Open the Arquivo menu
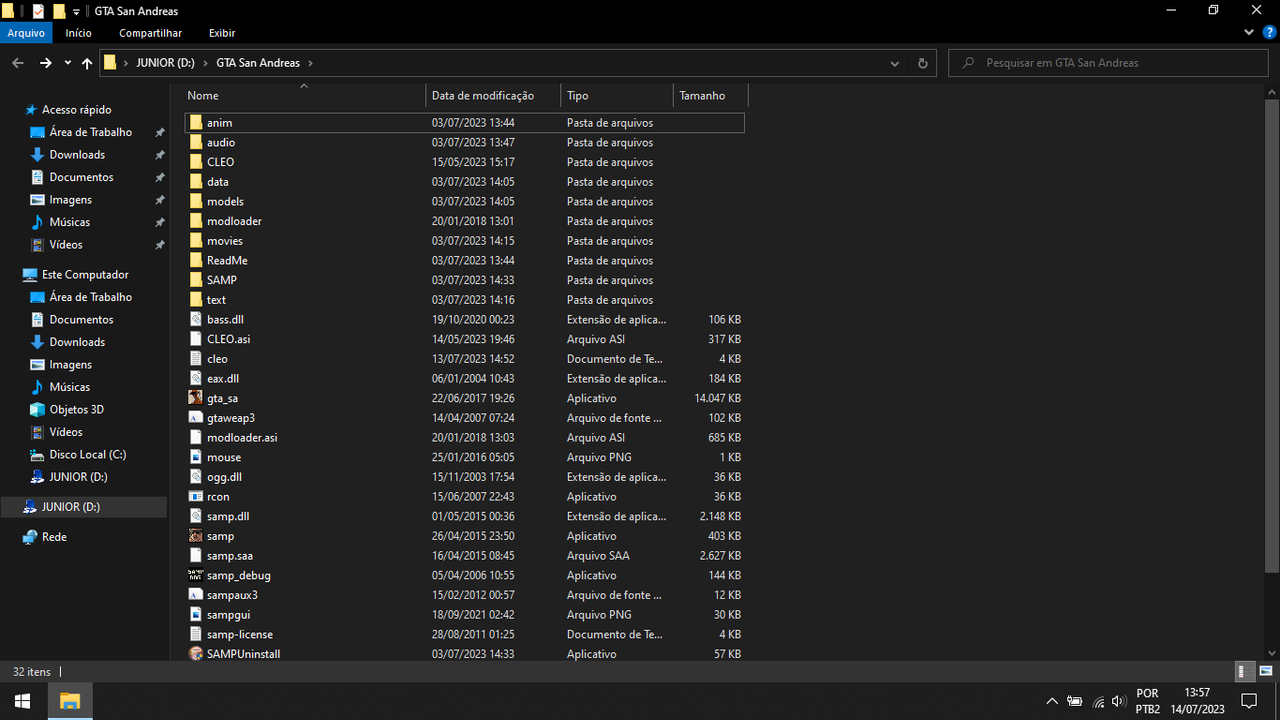Screen dimensions: 1280x720 coord(26,33)
